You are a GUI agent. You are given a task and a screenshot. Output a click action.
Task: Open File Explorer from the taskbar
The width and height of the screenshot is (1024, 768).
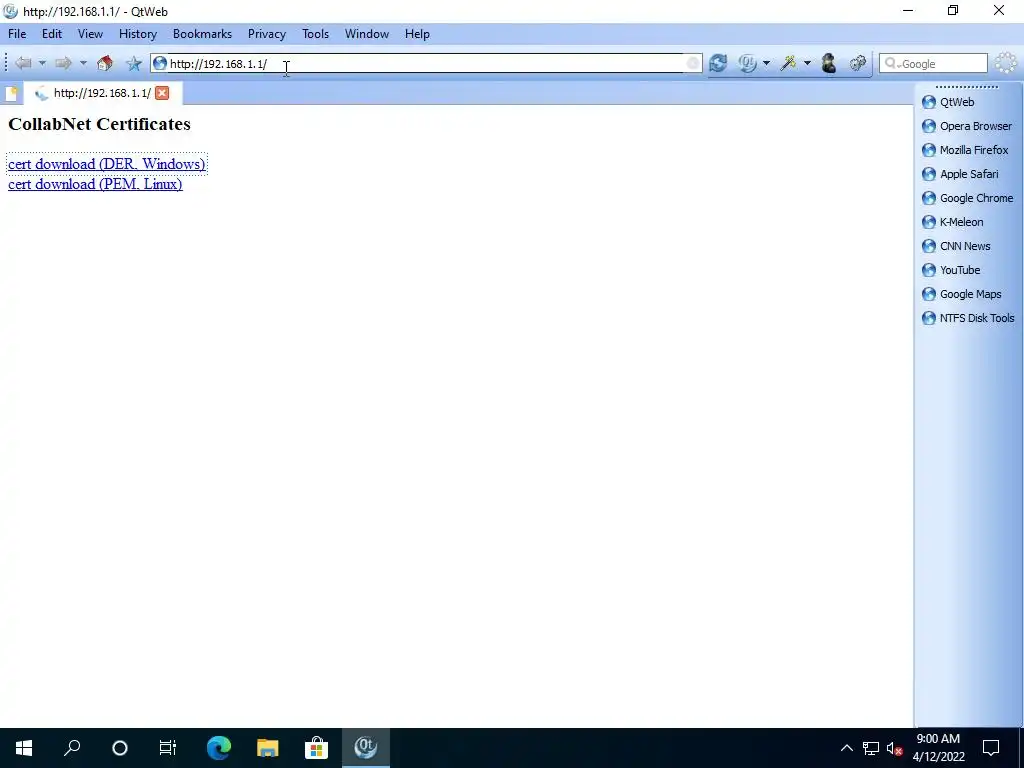pos(267,748)
